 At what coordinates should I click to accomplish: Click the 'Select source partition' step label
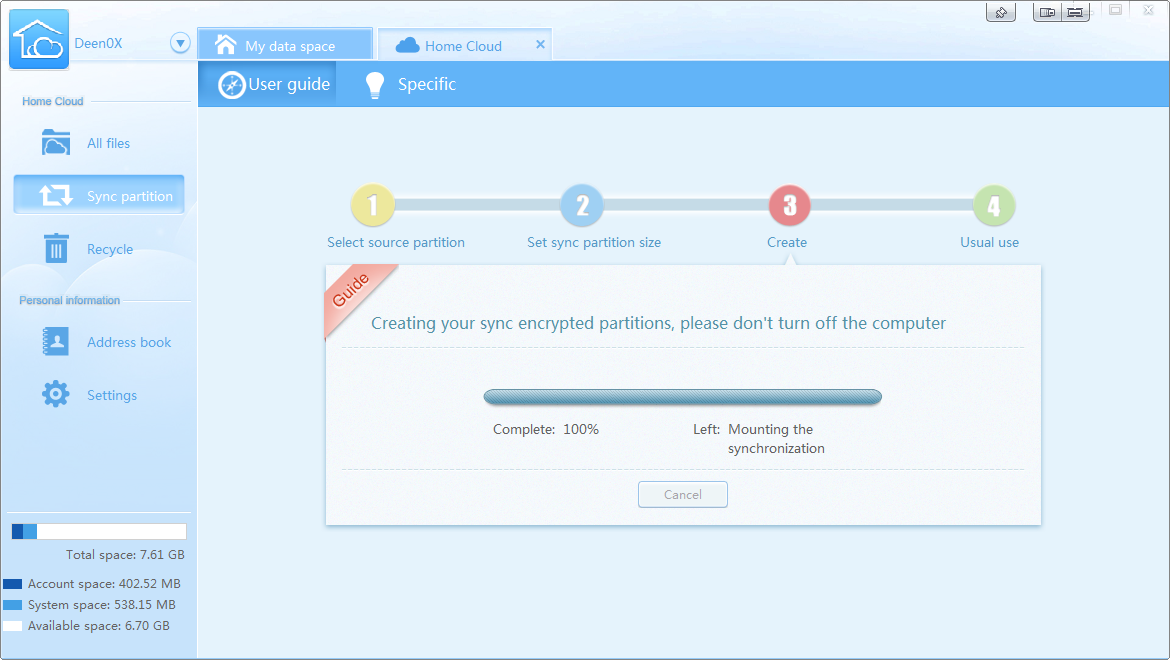(395, 242)
